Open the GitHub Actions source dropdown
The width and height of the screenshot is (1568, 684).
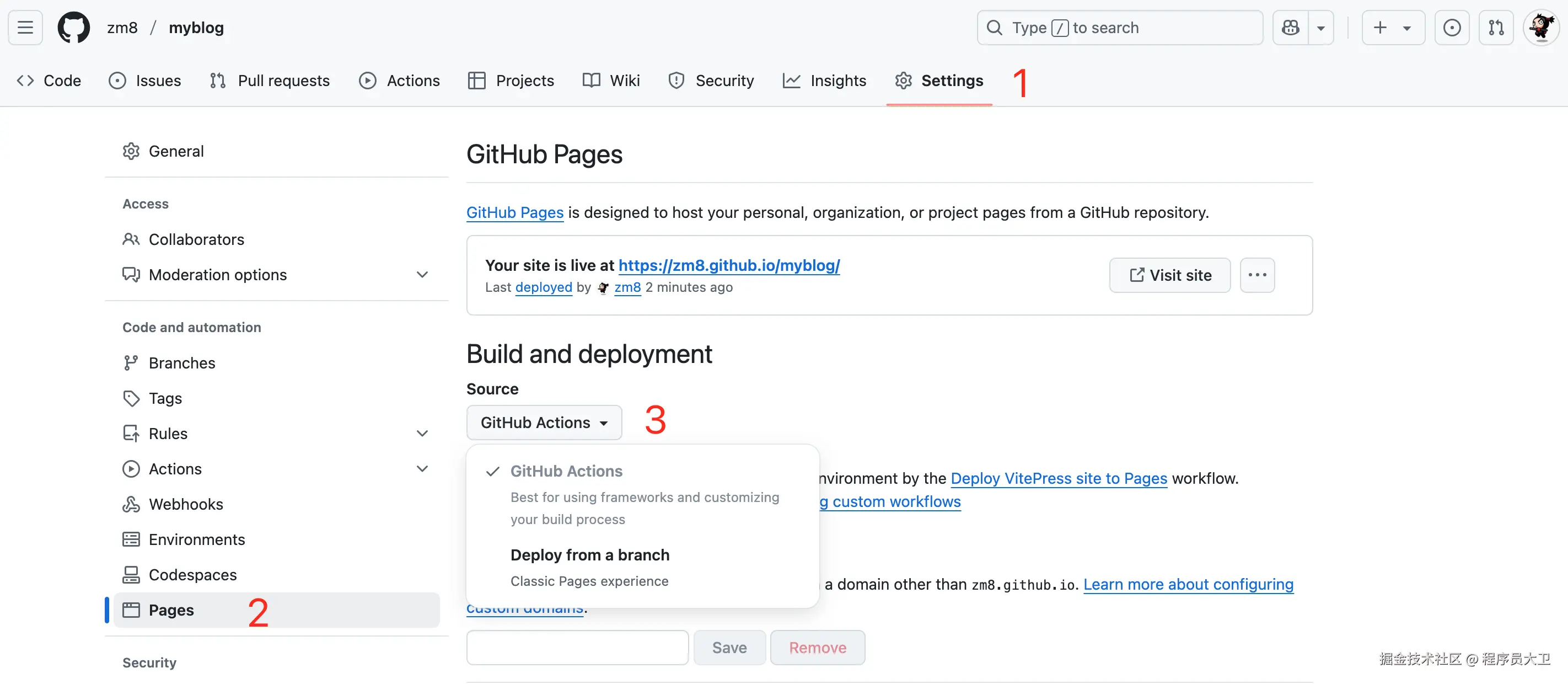click(544, 423)
